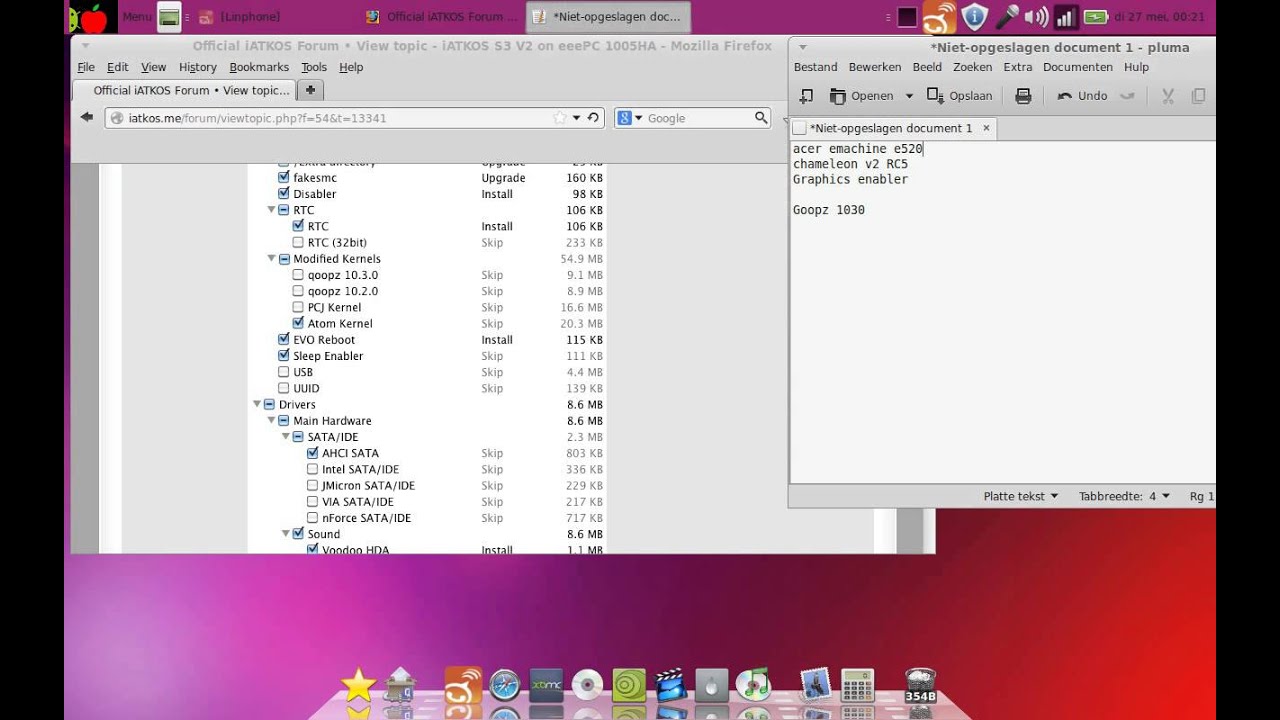Click the shield info icon in system tray

click(x=974, y=17)
